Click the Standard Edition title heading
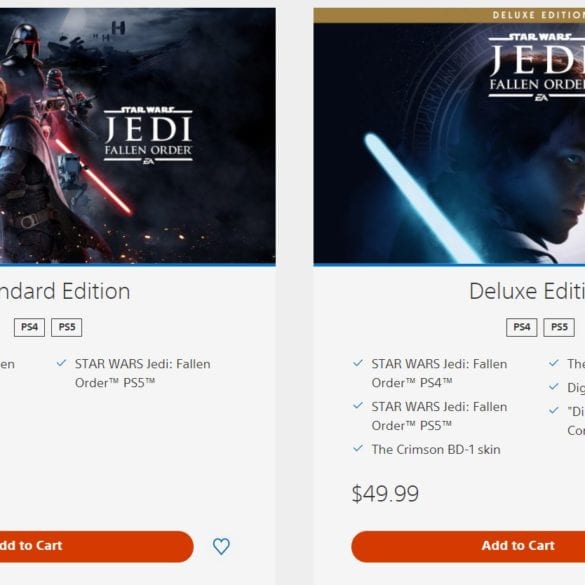The width and height of the screenshot is (585, 585). tap(65, 291)
